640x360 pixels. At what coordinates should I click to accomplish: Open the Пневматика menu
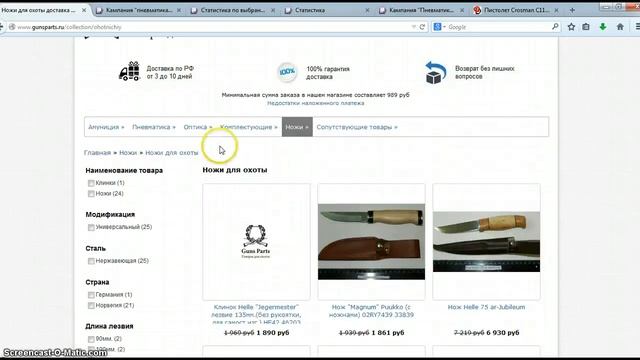pos(154,127)
